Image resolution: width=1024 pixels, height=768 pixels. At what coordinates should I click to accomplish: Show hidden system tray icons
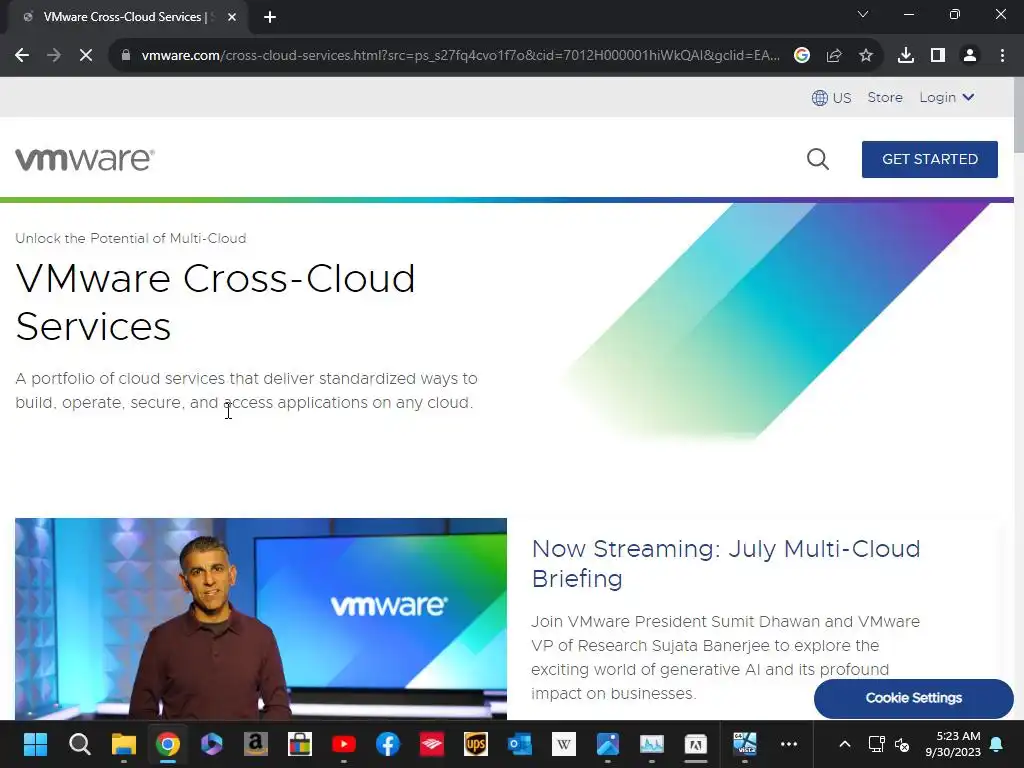(x=844, y=744)
